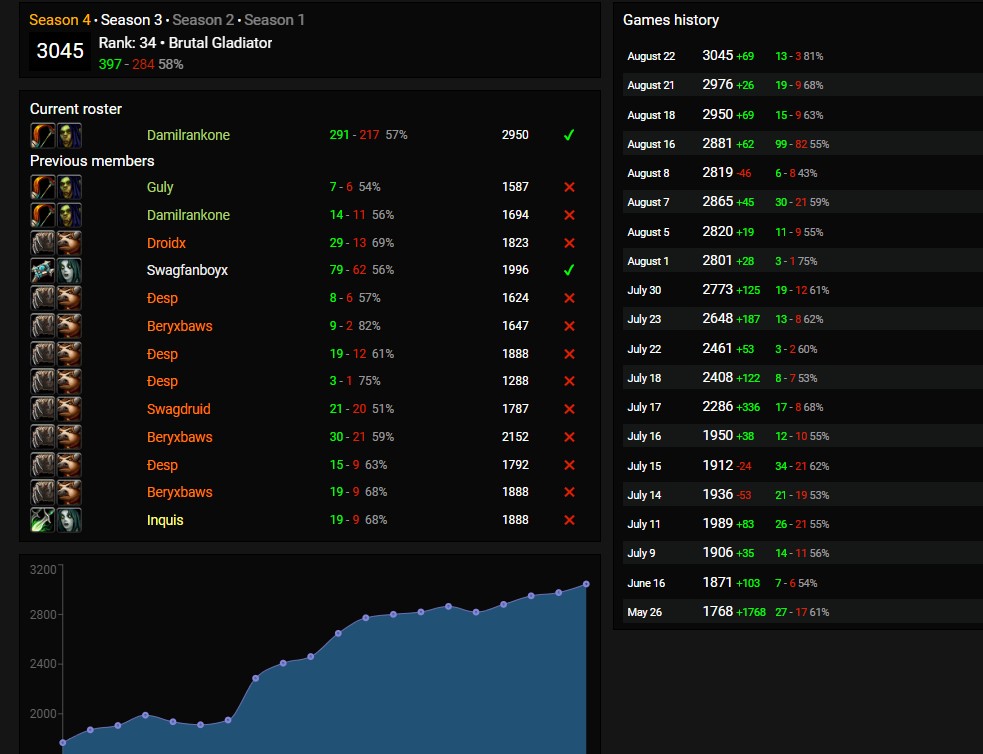
Task: Click the red X in Beryxbaws's 19 - 9 row
Action: (569, 493)
